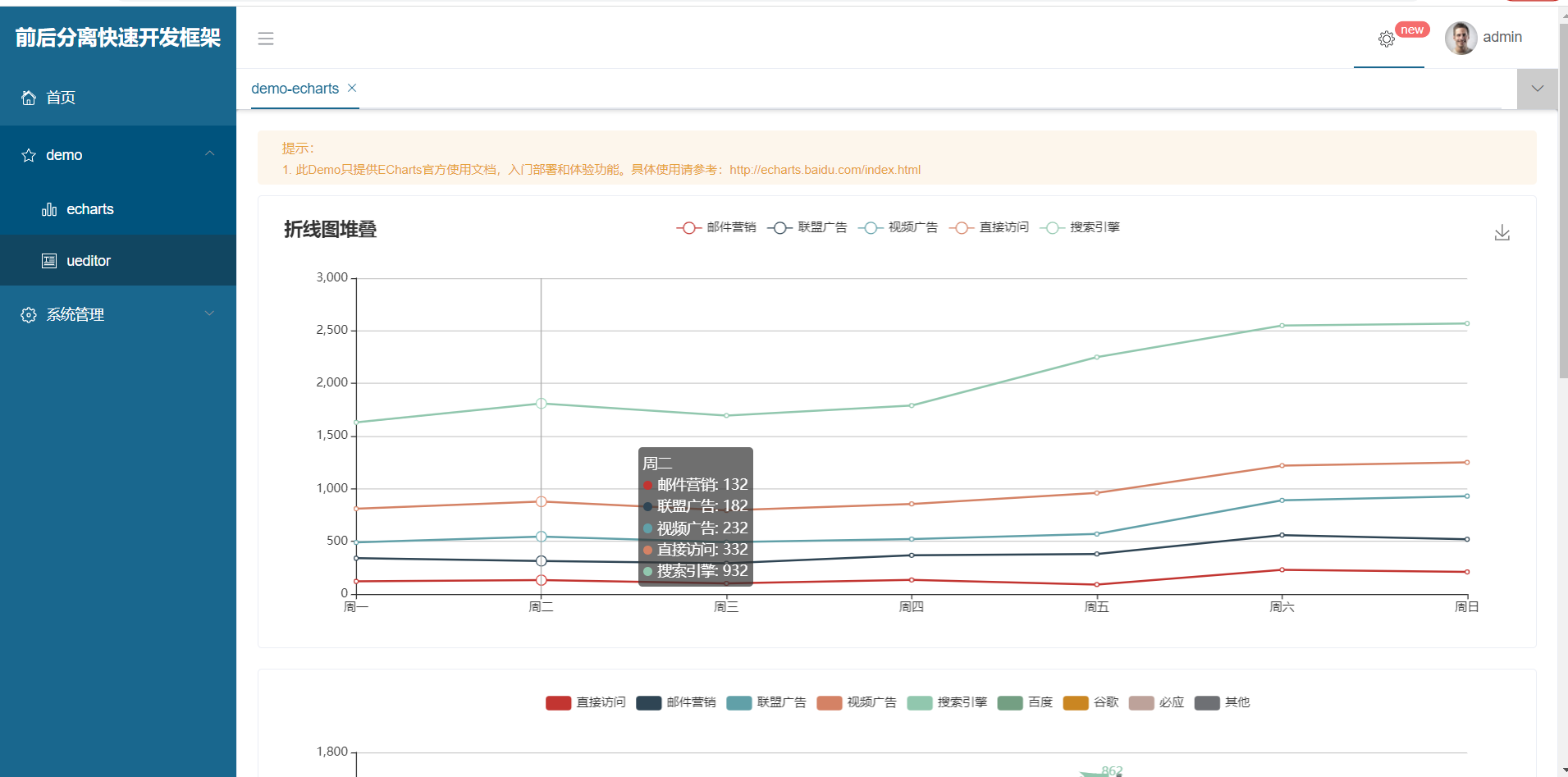Click tooltip text 搜索引擎: 932
This screenshot has height=777, width=1568.
click(702, 570)
